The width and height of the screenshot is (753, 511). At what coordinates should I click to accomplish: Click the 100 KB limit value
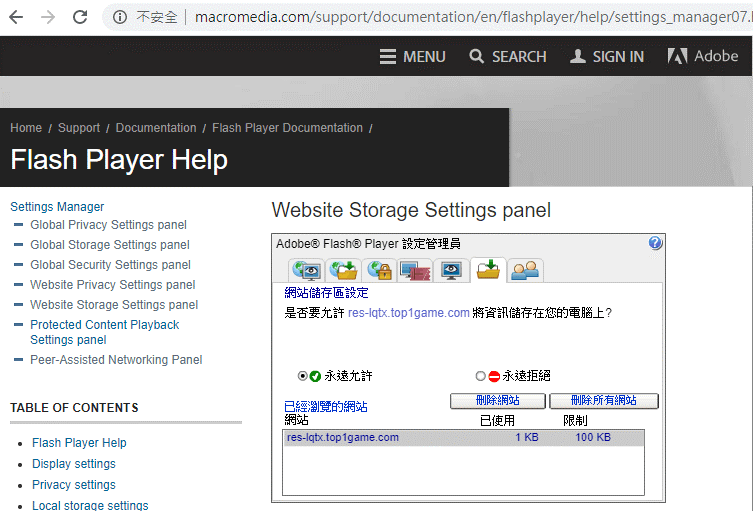(593, 438)
